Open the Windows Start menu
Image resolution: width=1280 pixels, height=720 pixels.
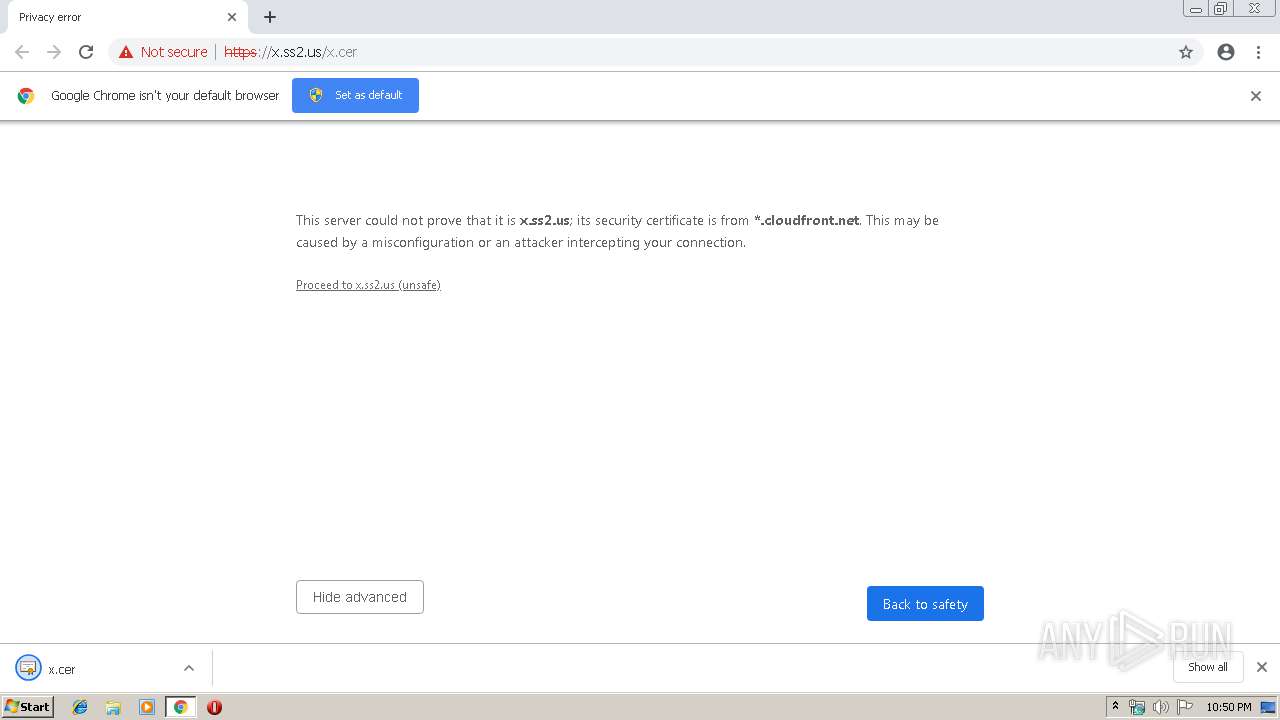pos(27,707)
